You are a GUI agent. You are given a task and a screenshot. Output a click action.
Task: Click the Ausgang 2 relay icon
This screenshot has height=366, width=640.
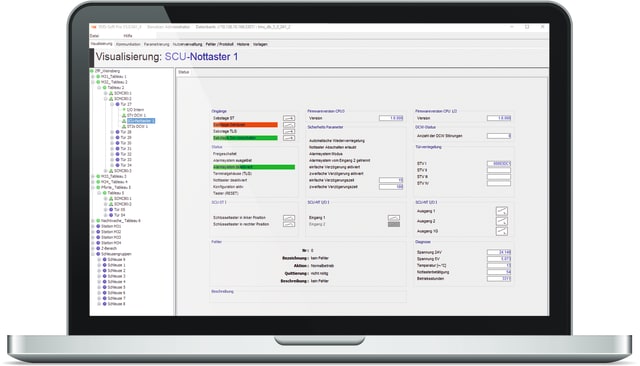click(502, 221)
